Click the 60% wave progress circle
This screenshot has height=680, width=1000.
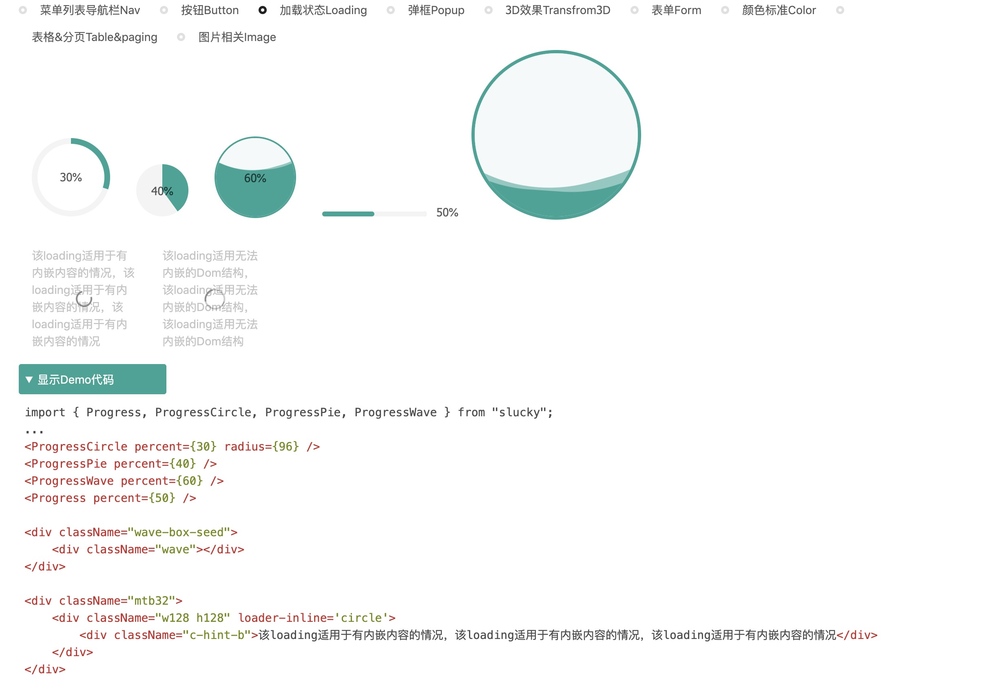click(255, 177)
